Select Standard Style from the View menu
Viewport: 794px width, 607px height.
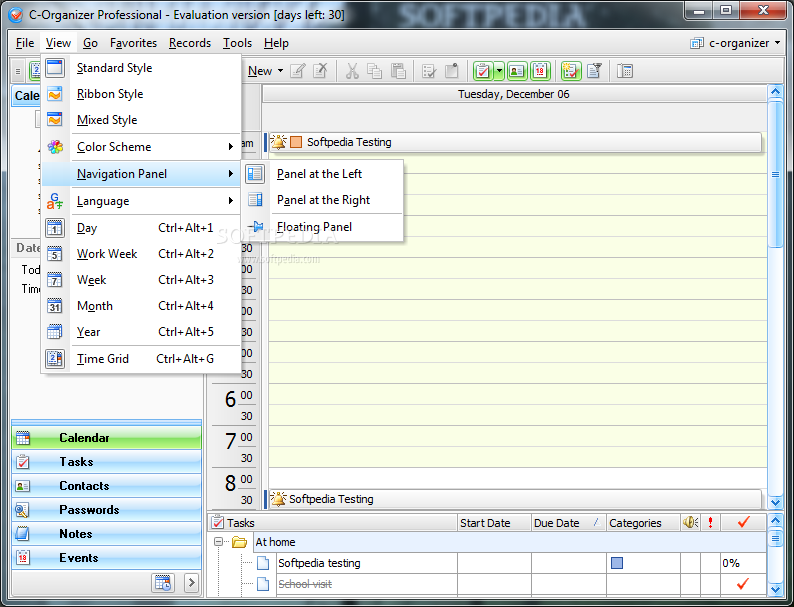coord(141,68)
